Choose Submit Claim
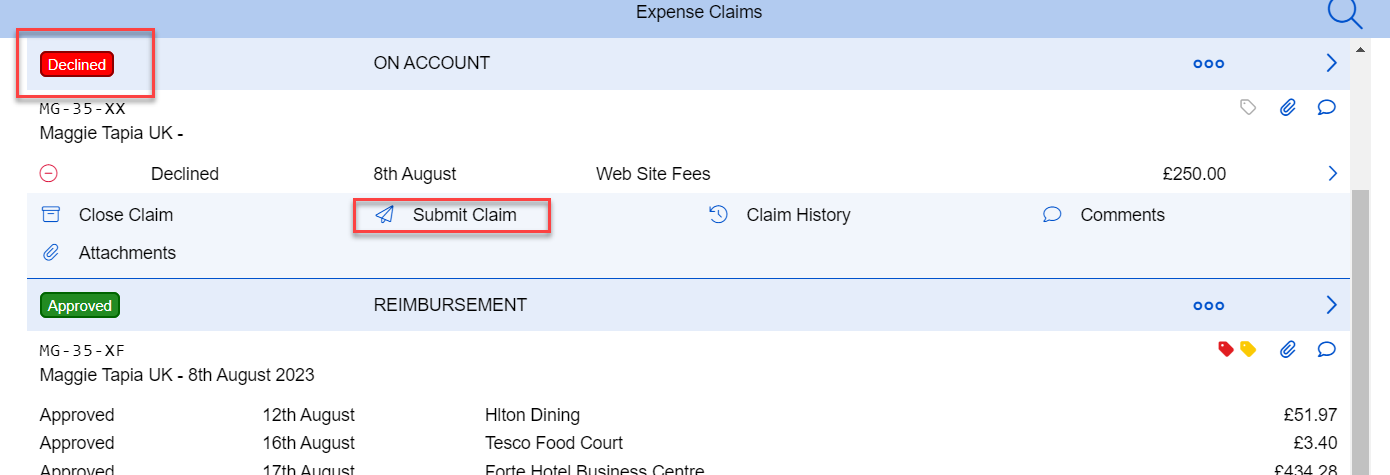Screen dimensions: 1390x475 pyautogui.click(x=465, y=215)
